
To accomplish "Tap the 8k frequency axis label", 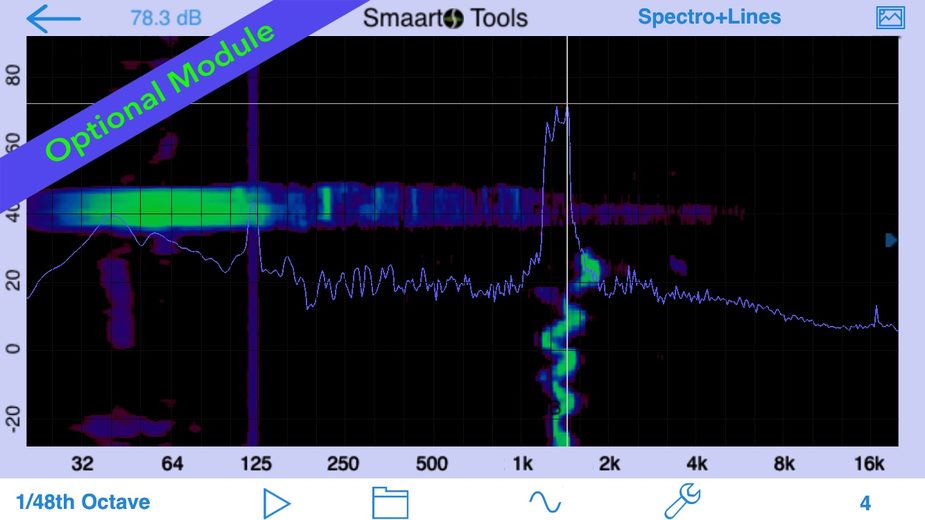I will 783,464.
